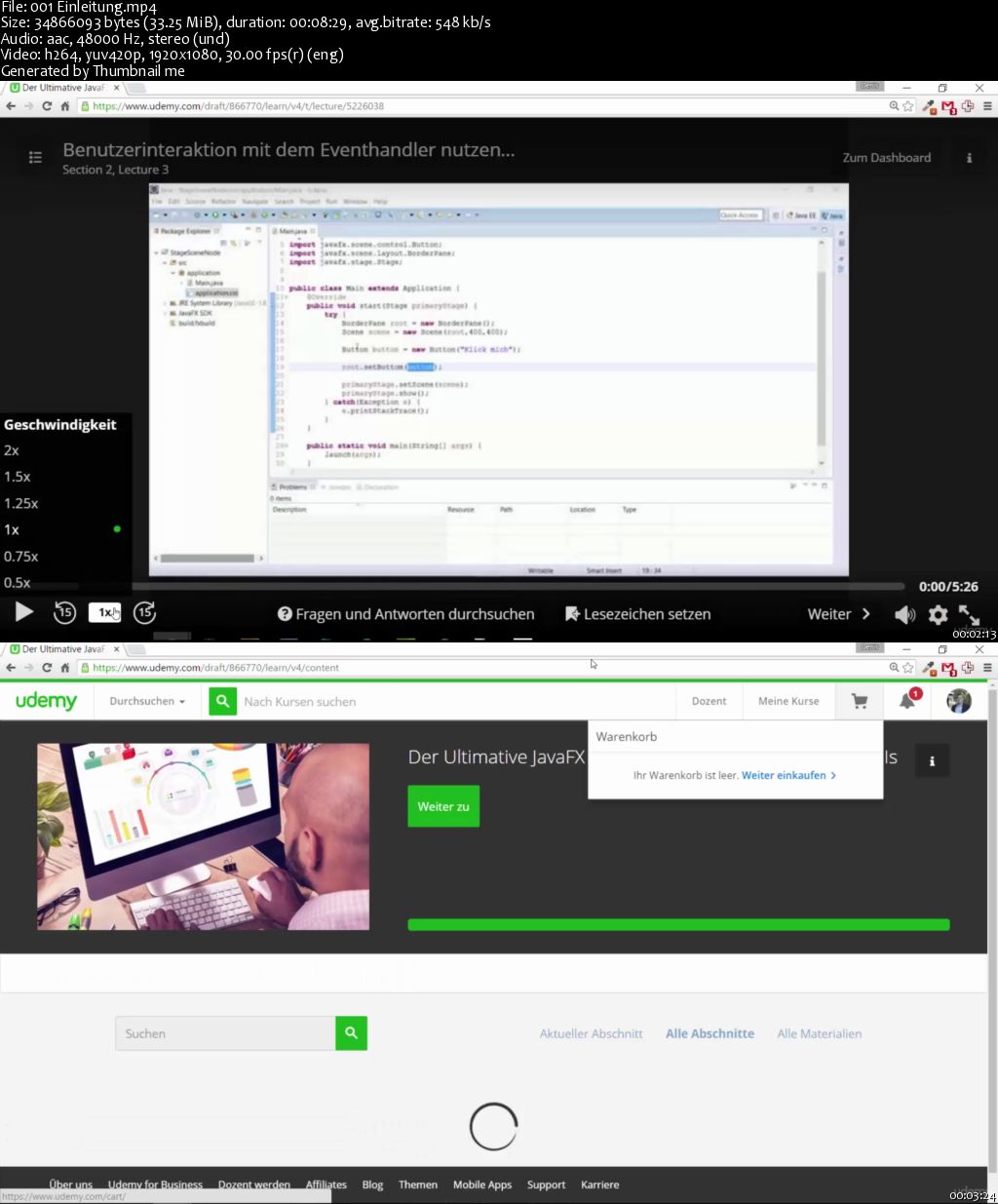The width and height of the screenshot is (998, 1204).
Task: Focus the Nach Kursen suchen field
Action: click(x=456, y=701)
